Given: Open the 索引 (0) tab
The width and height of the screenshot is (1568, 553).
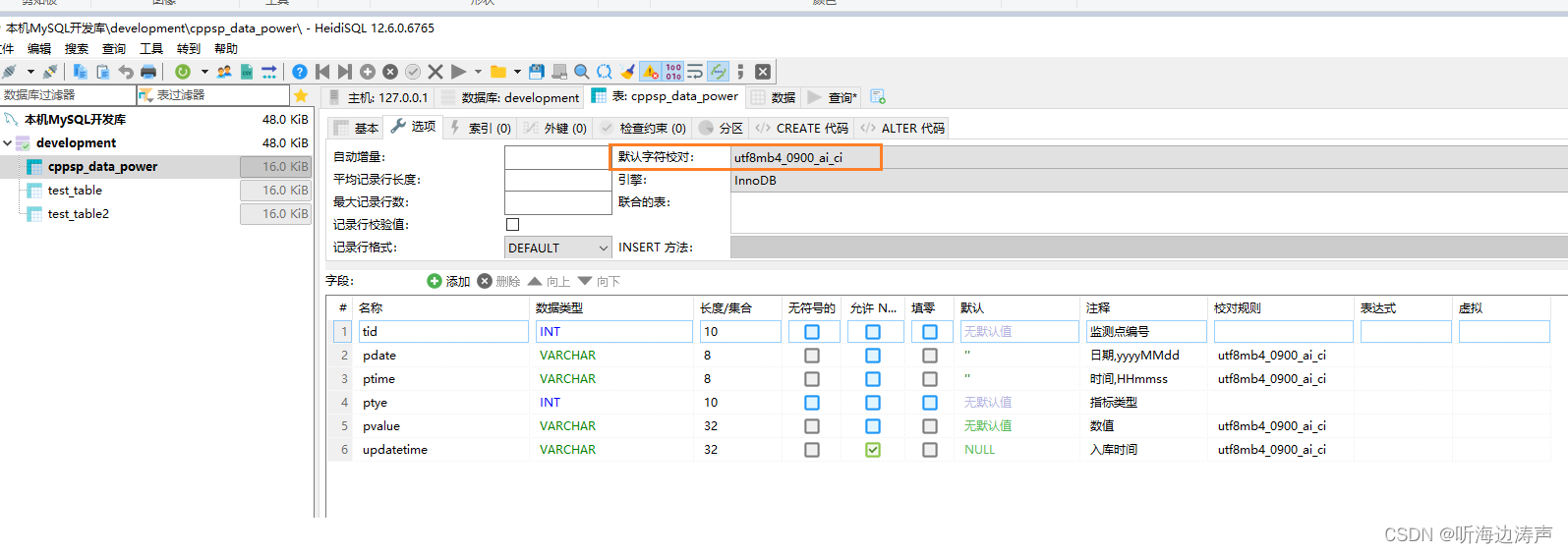Looking at the screenshot, I should tap(481, 128).
